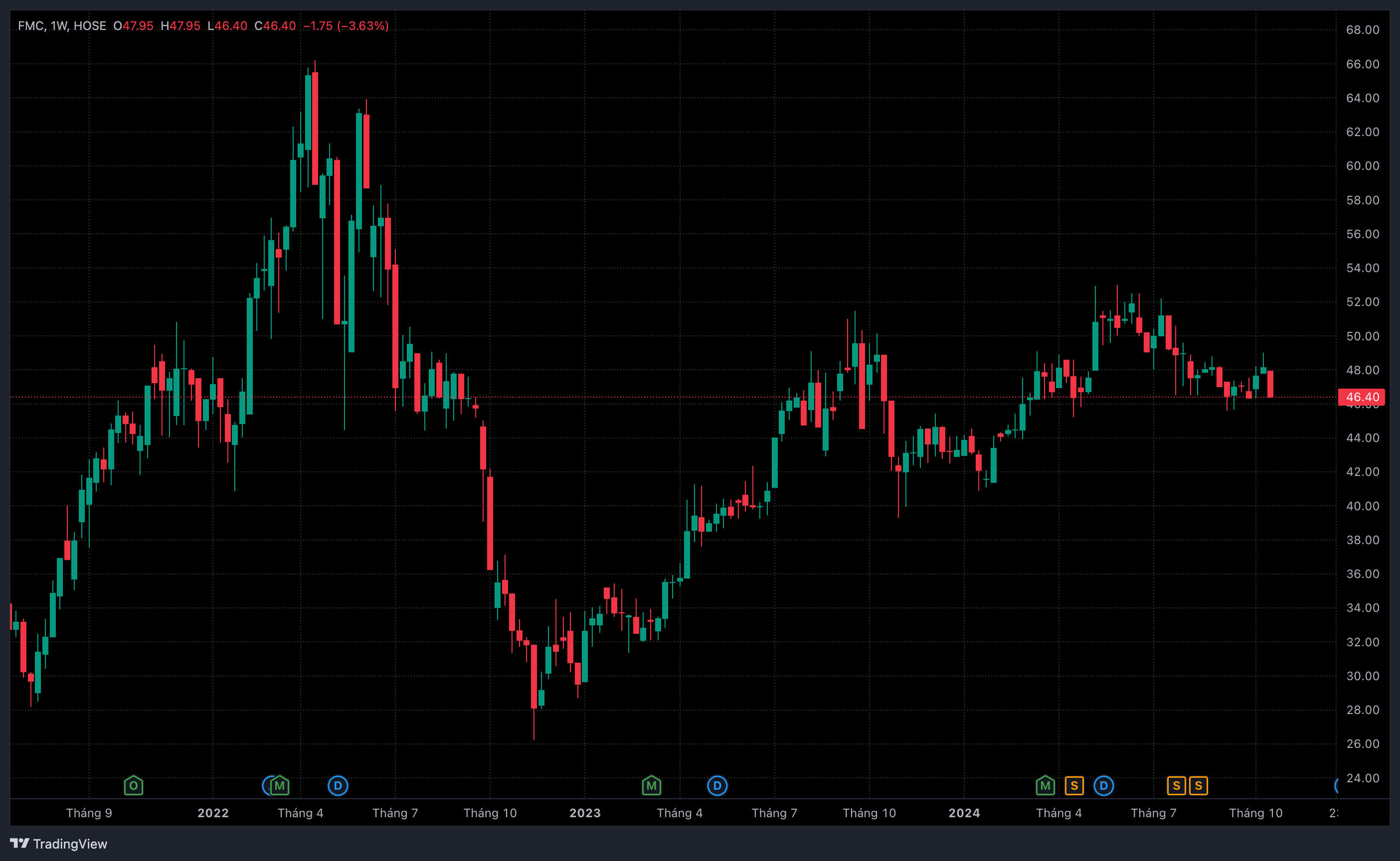Click the 52.00 price axis label
This screenshot has width=1400, height=861.
click(1363, 302)
